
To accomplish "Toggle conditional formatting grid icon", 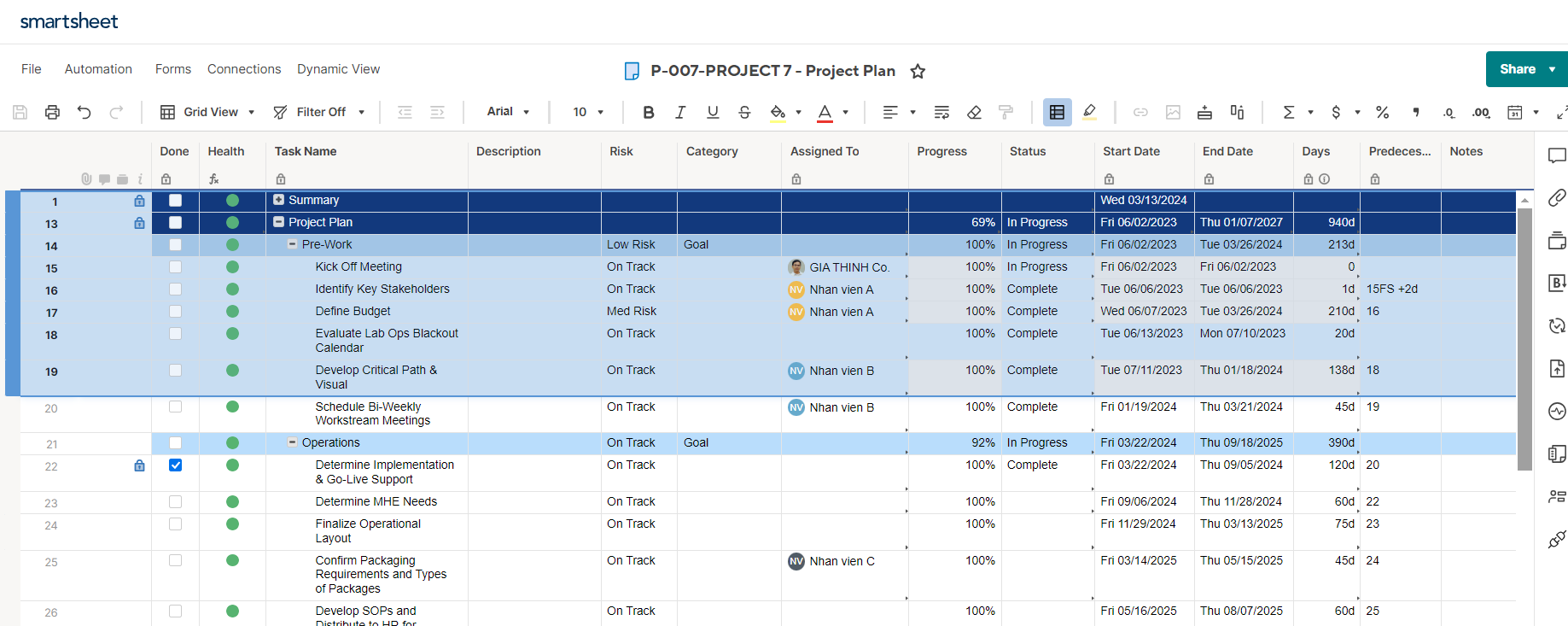I will pyautogui.click(x=1057, y=112).
